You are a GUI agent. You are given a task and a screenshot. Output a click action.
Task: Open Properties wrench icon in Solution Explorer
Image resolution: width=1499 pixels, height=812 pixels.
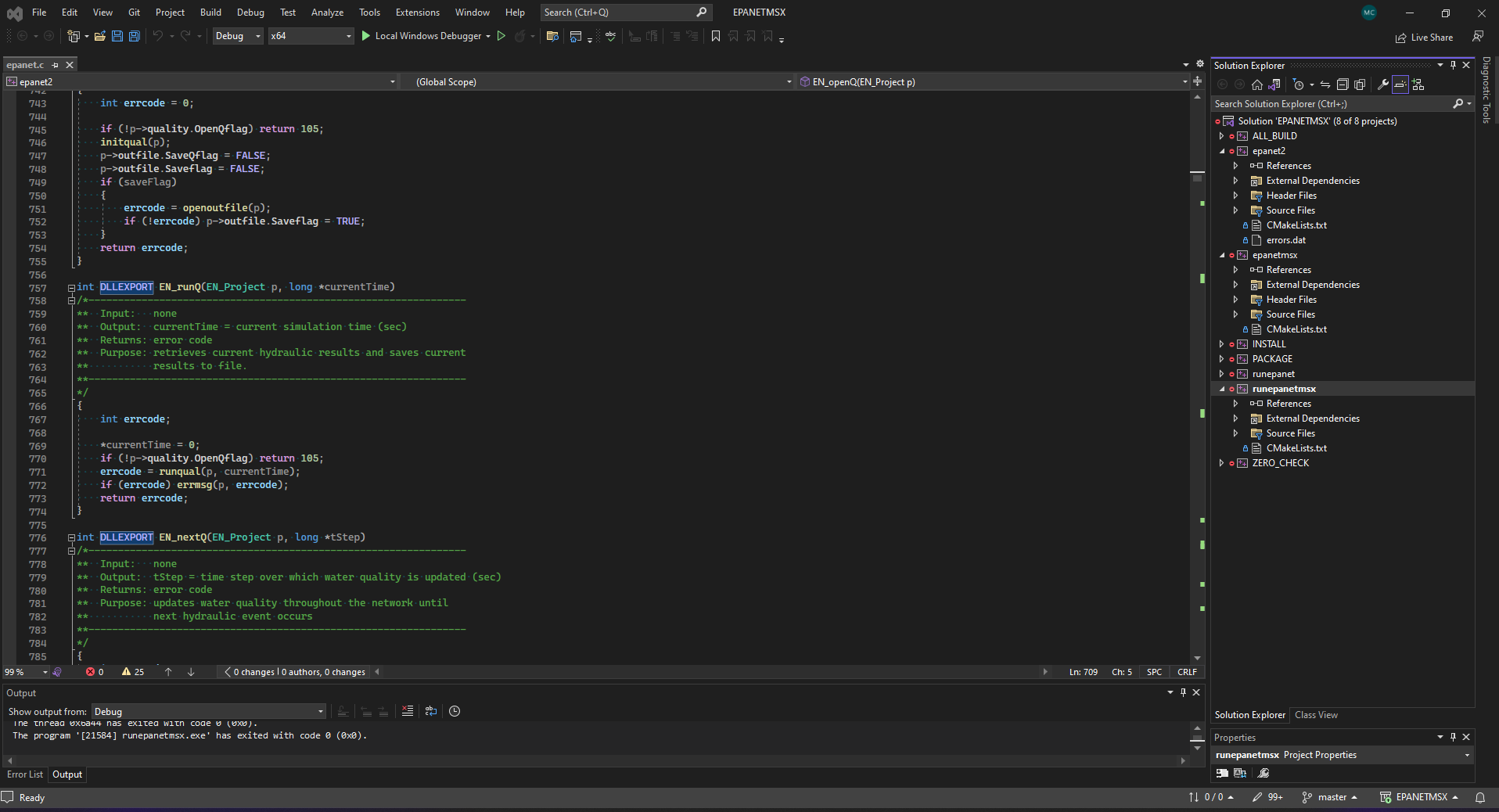1383,84
